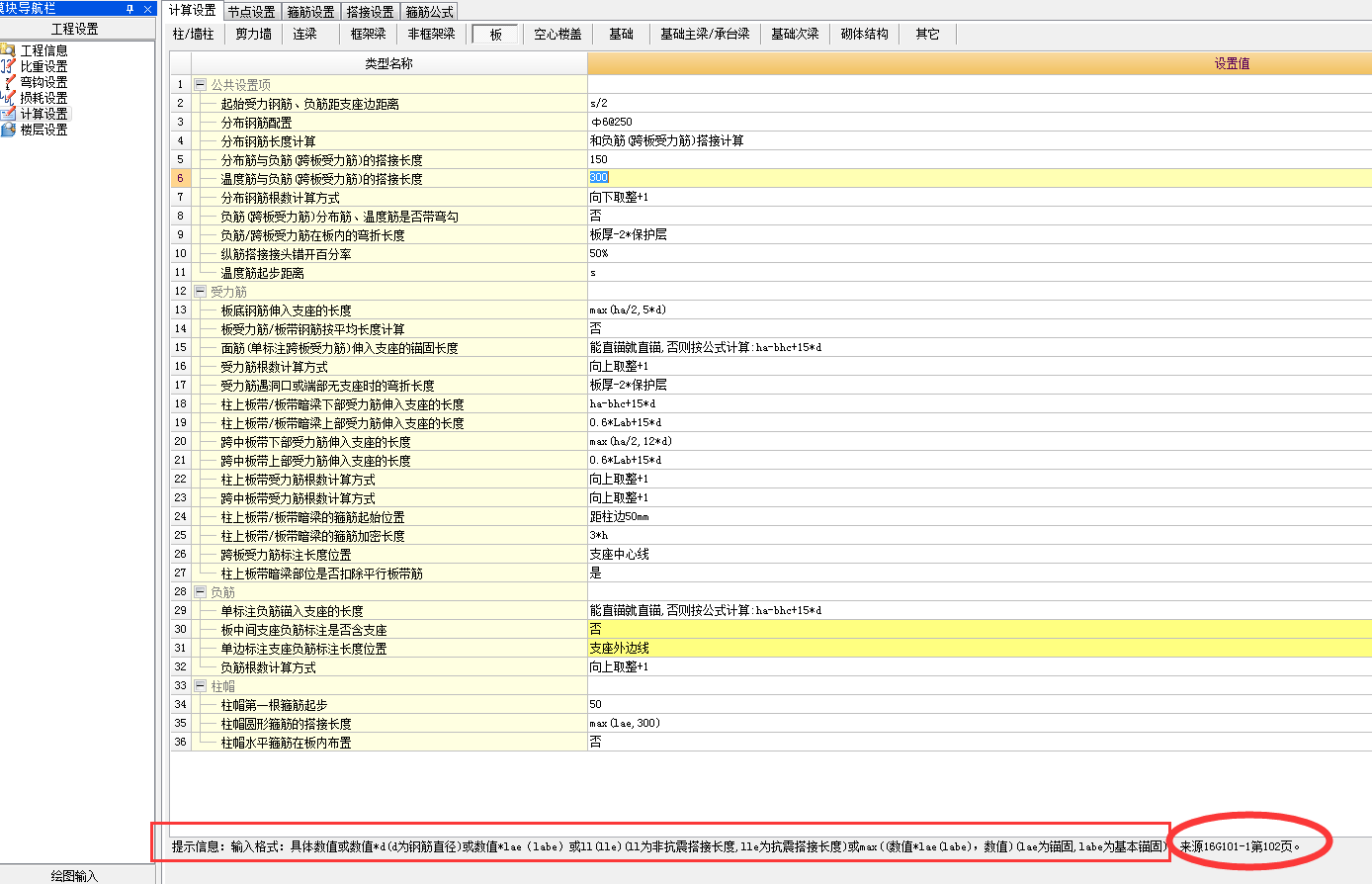
Task: Select the 基础 component category
Action: 621,34
